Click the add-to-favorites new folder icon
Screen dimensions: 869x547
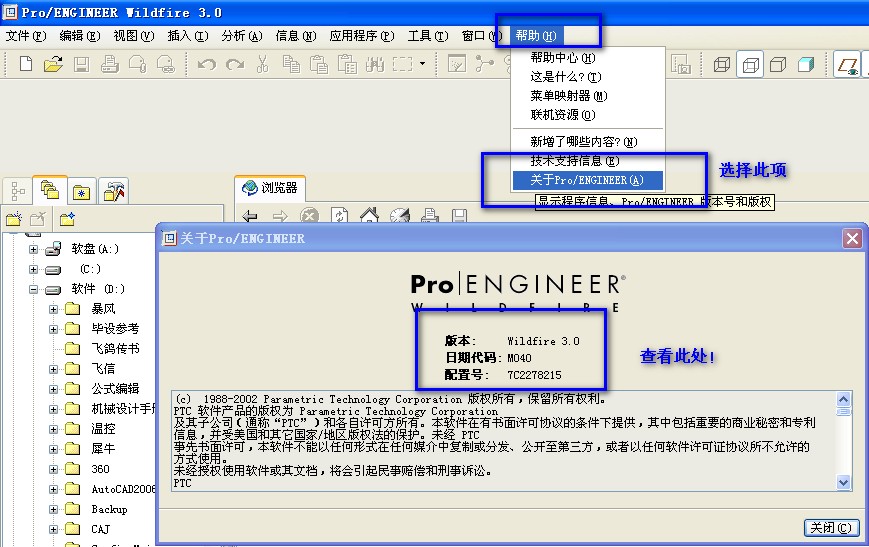pyautogui.click(x=68, y=219)
